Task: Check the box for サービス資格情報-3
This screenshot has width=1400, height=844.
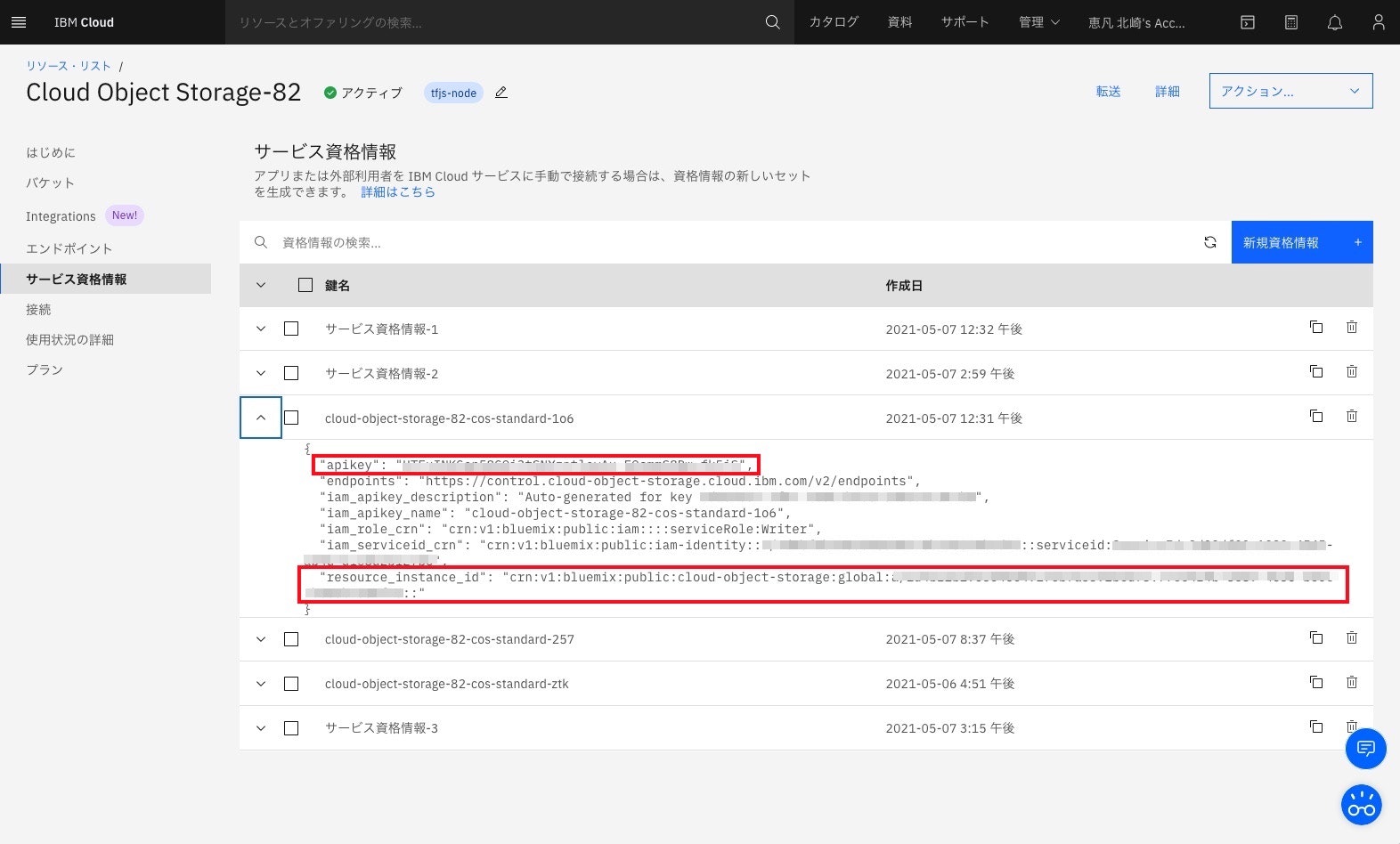Action: (x=291, y=728)
